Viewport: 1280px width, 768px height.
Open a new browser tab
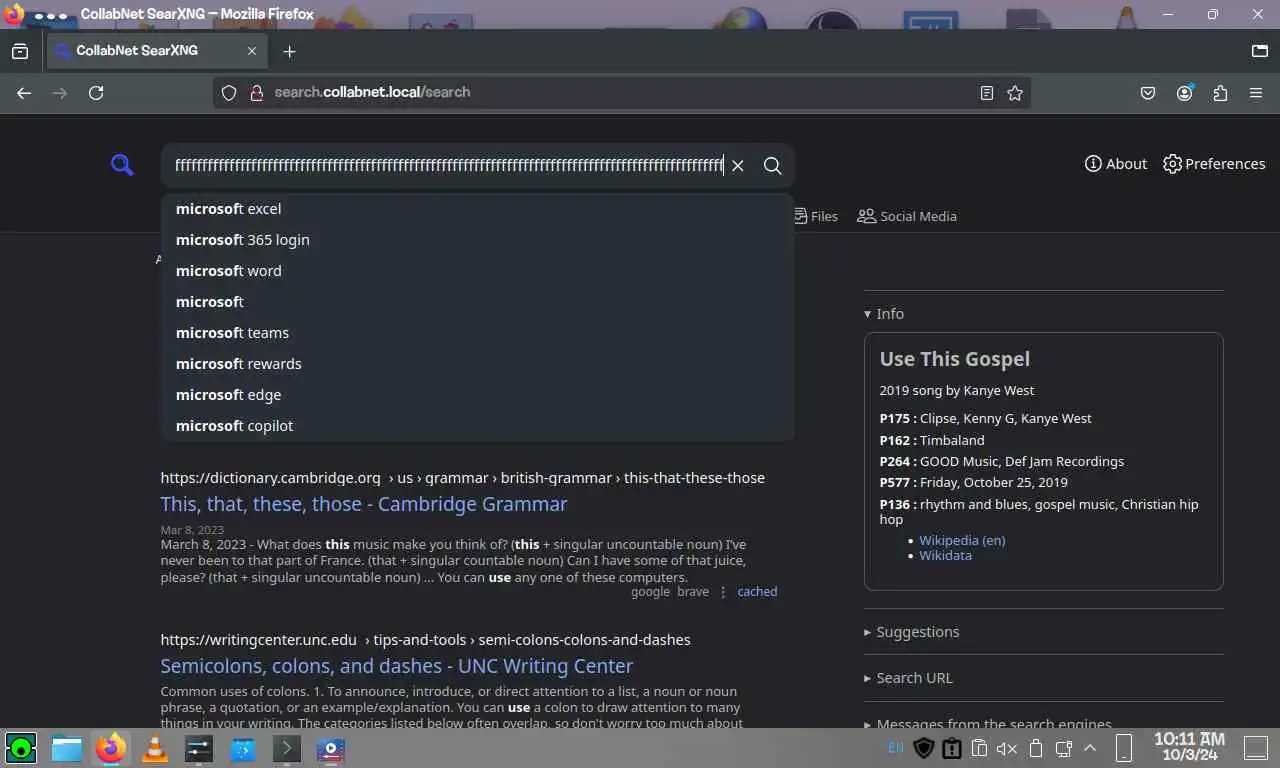pos(289,51)
